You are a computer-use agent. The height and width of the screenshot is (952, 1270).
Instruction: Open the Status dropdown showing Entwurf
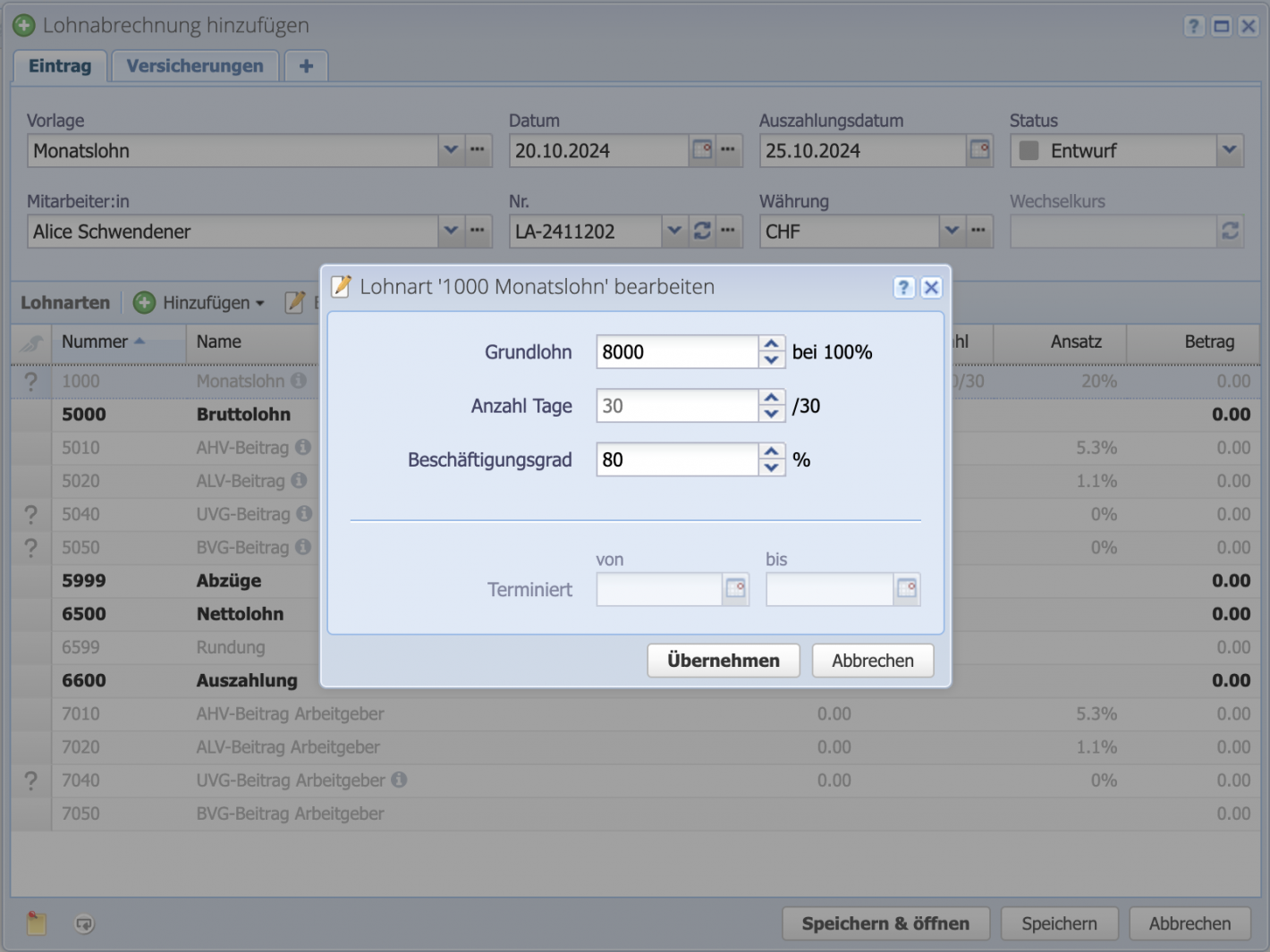coord(1230,150)
